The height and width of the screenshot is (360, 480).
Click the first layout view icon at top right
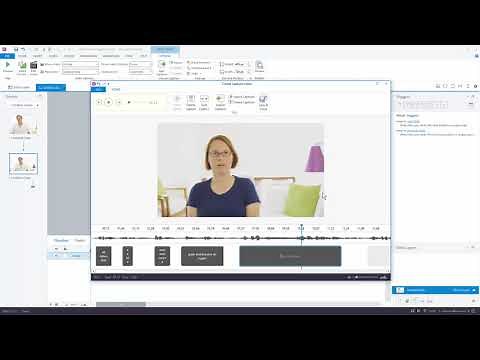tap(438, 86)
